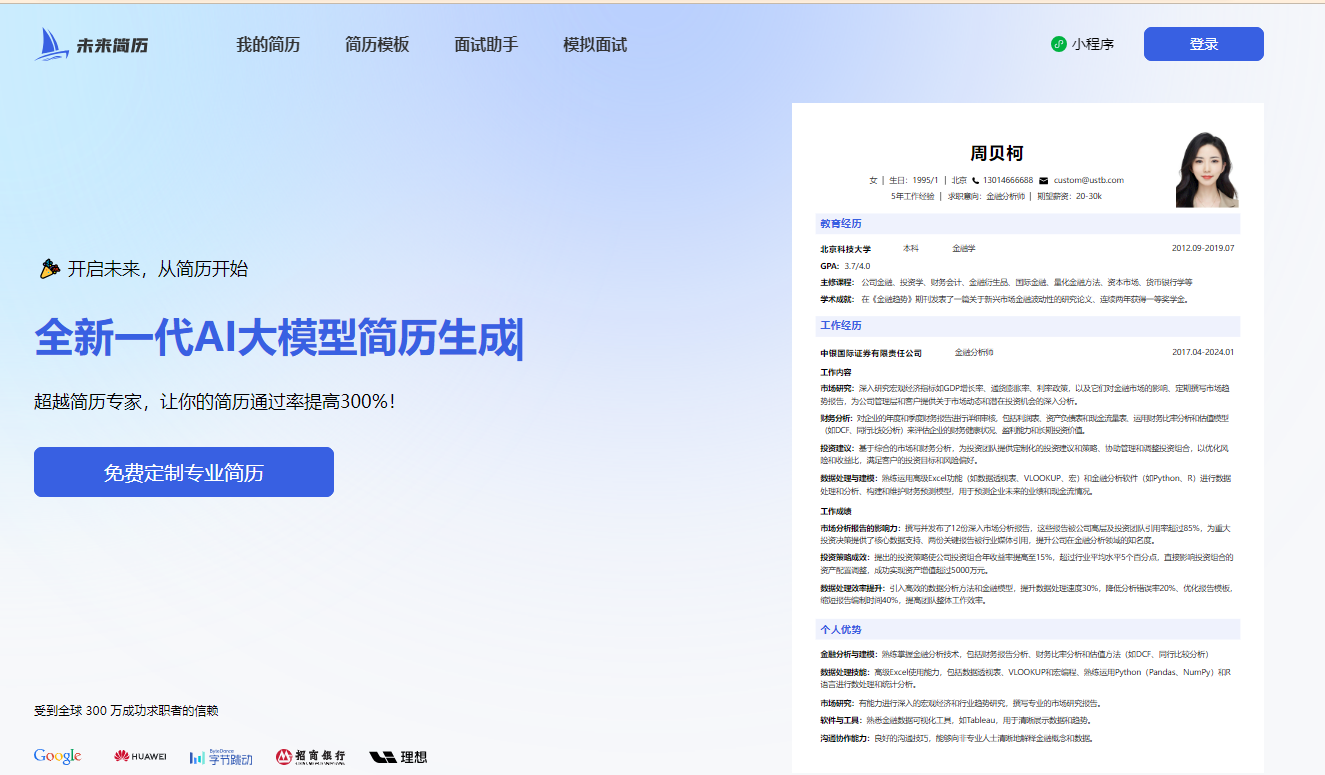Click the email envelope icon in resume
1325x775 pixels.
(x=1044, y=180)
